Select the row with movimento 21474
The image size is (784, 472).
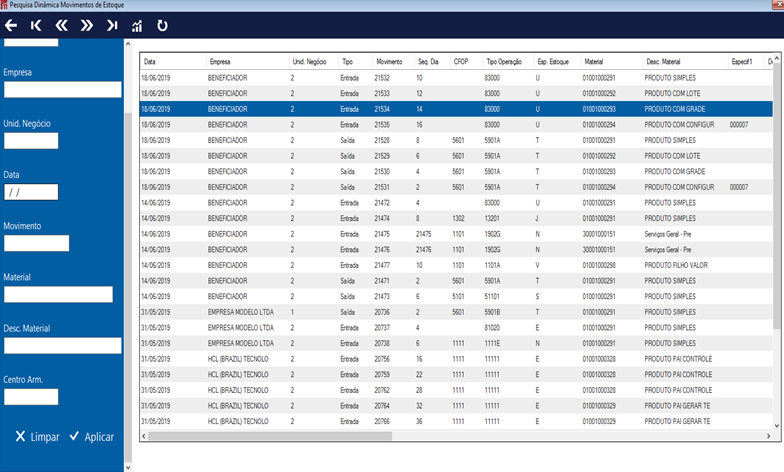pos(456,218)
